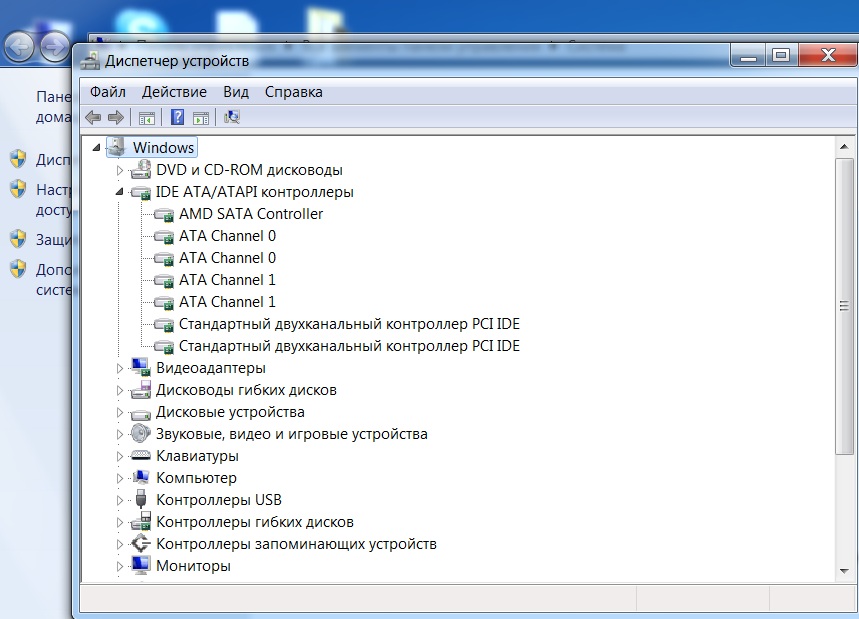Expand Дисковые устройства node

coord(120,412)
